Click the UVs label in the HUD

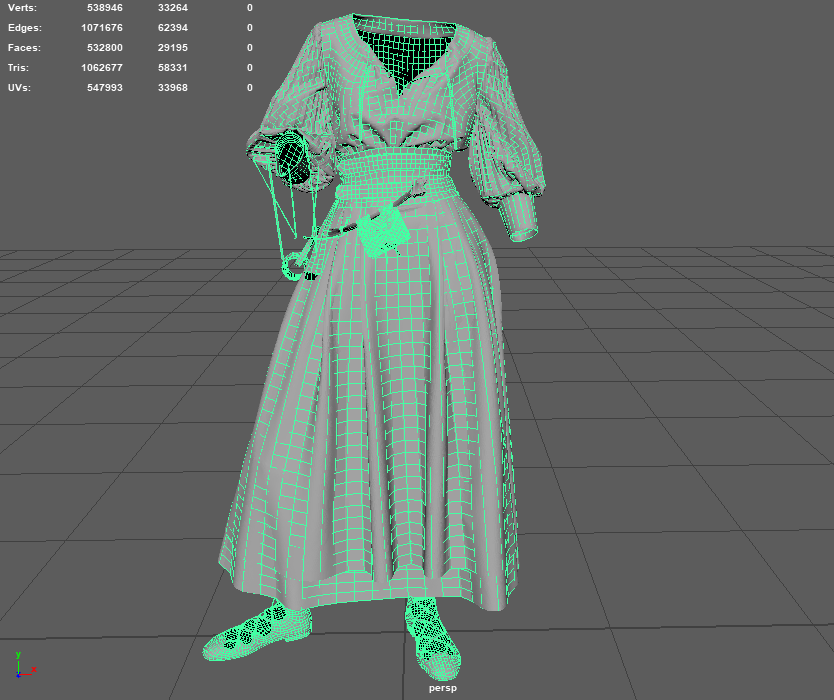[19, 88]
